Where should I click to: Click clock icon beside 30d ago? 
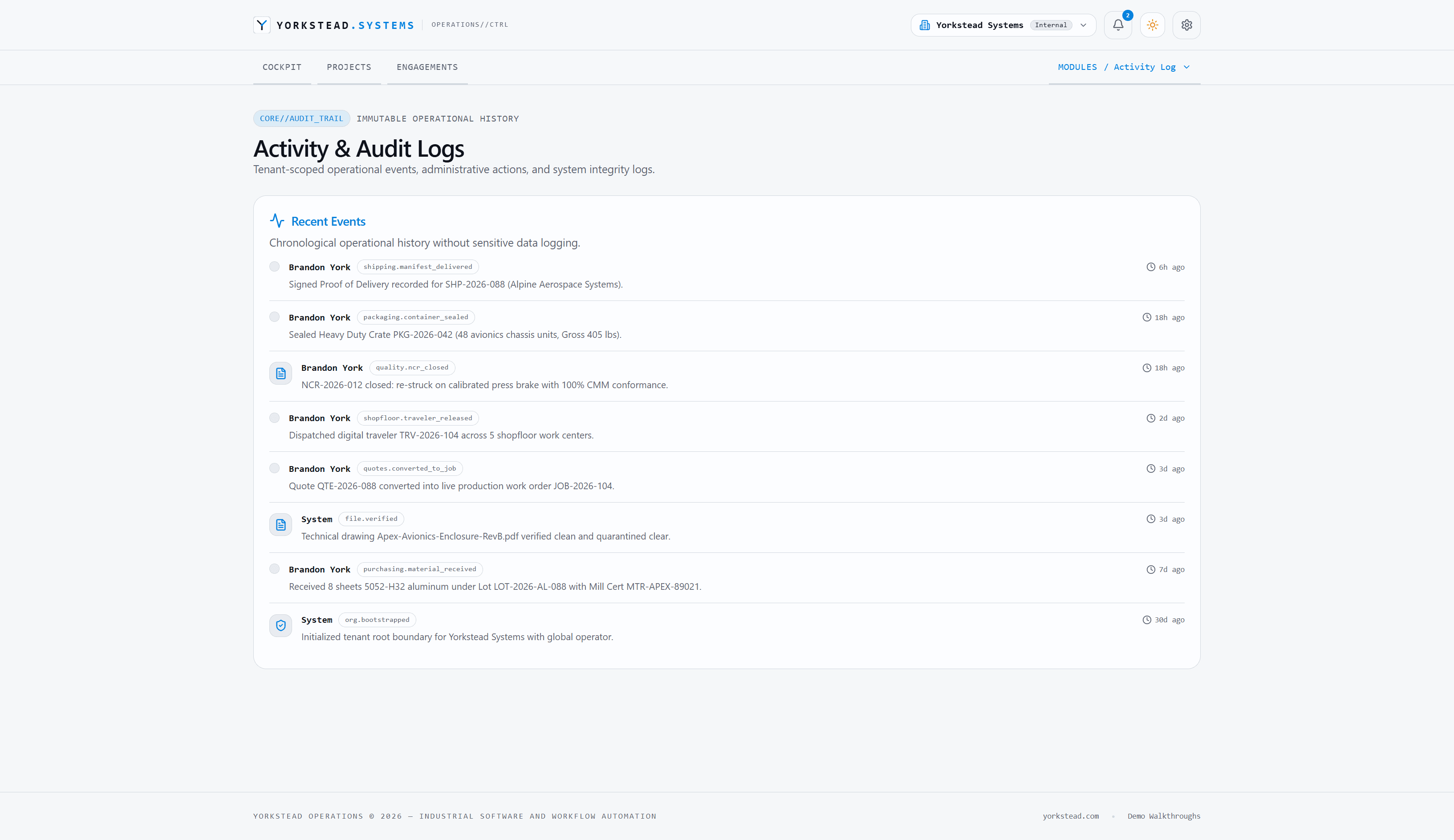[x=1146, y=620]
